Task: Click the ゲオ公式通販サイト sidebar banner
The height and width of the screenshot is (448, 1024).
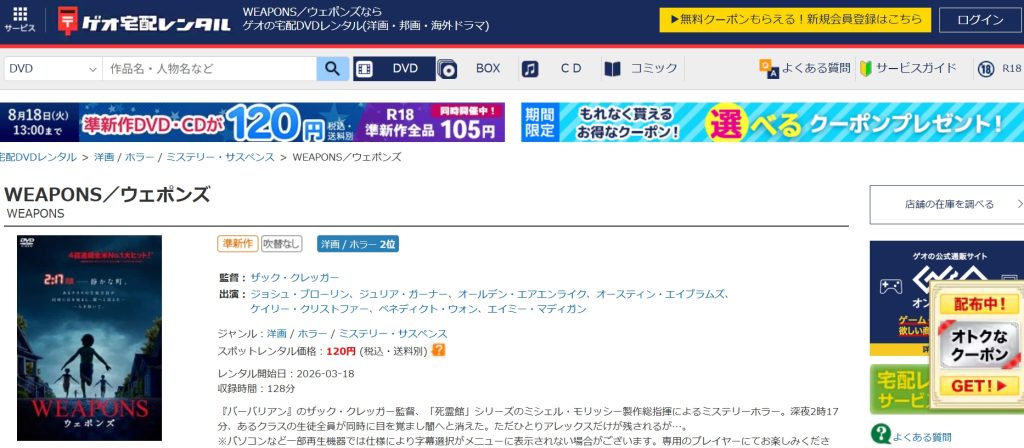Action: (x=946, y=298)
